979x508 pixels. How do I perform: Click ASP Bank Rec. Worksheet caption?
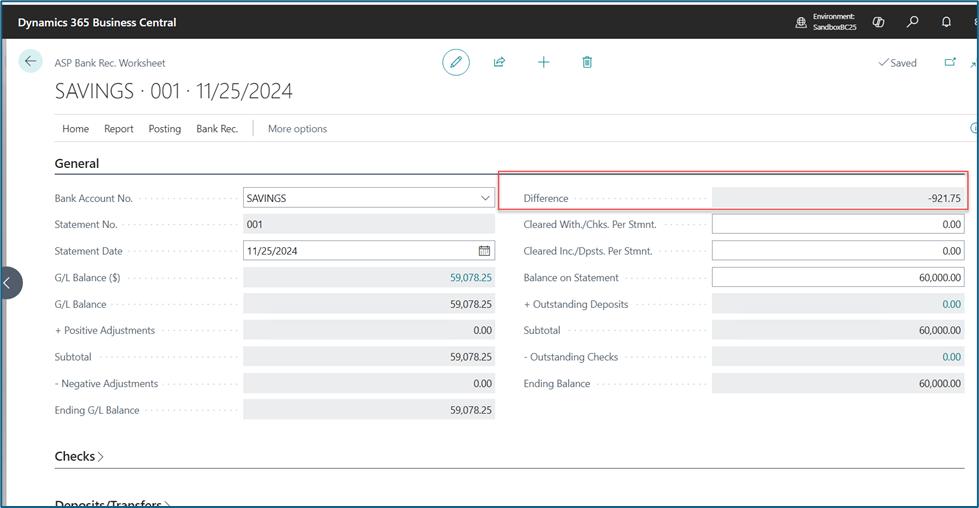110,63
